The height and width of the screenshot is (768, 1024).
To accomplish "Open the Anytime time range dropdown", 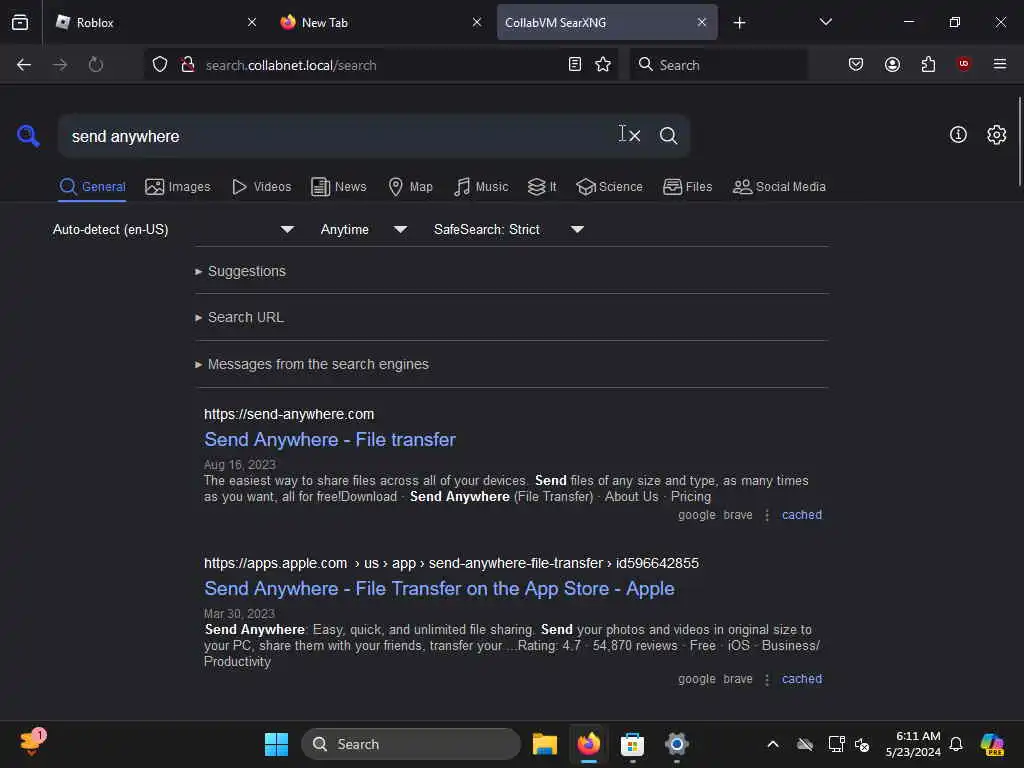I will [364, 229].
